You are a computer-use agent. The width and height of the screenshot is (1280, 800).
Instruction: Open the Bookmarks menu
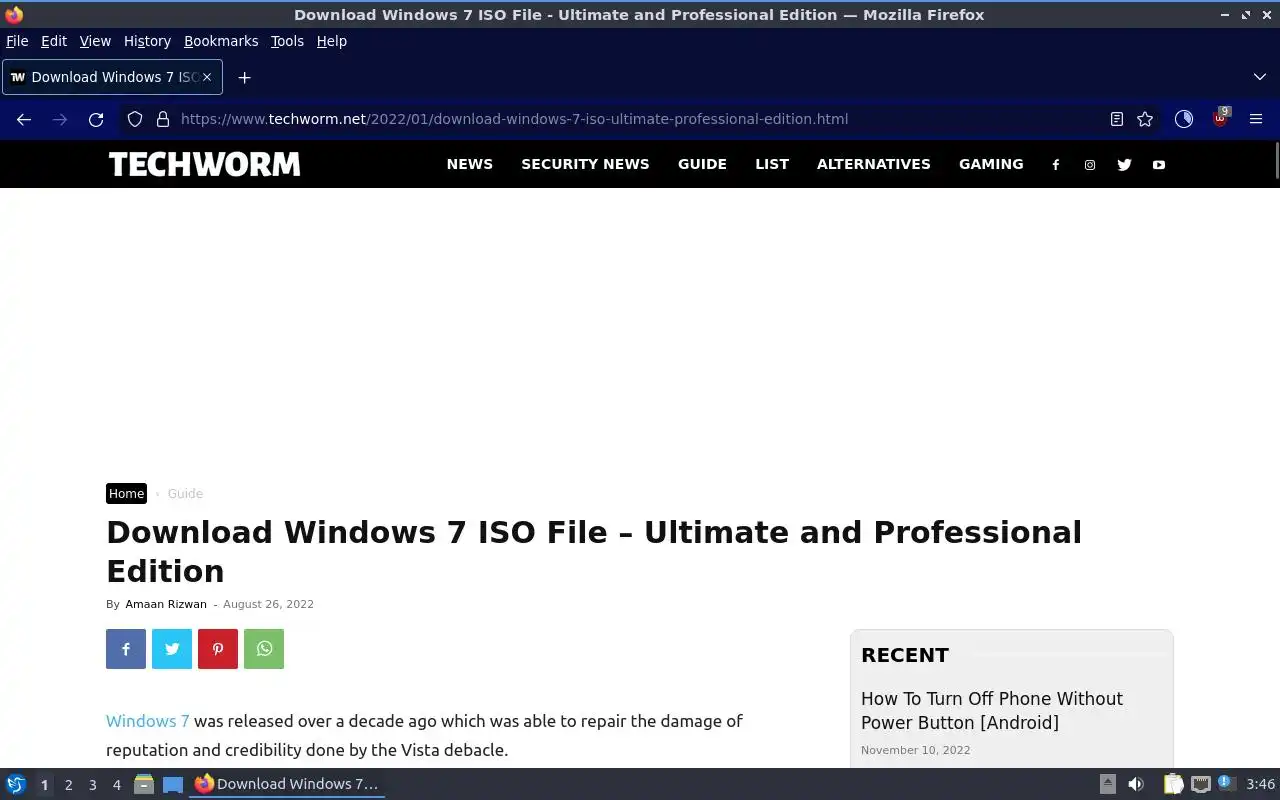click(x=221, y=41)
